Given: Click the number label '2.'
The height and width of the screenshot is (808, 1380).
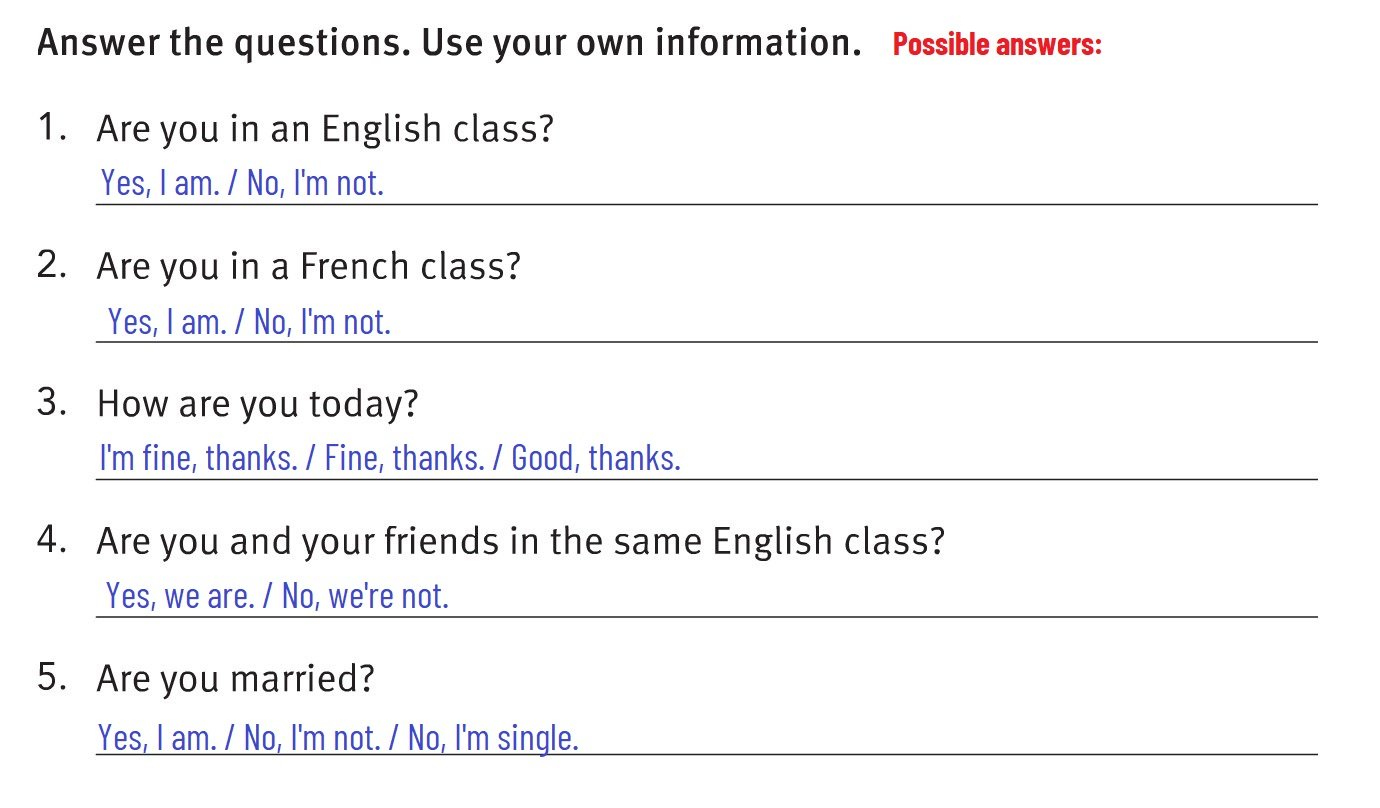Looking at the screenshot, I should pyautogui.click(x=52, y=266).
